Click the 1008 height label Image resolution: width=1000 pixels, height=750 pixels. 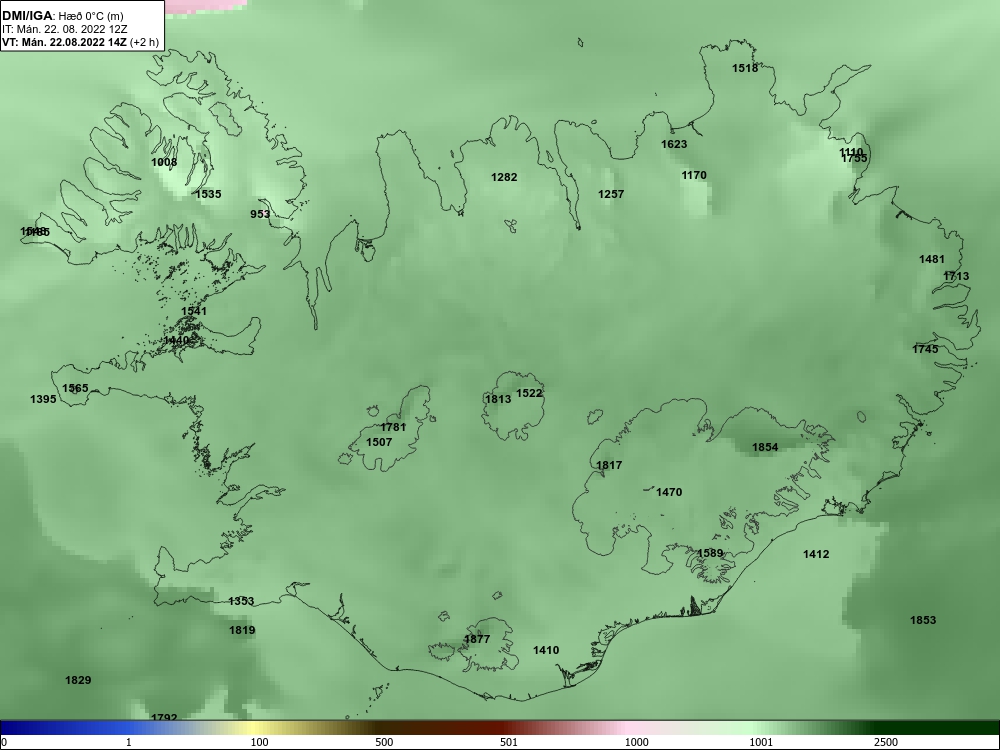point(164,162)
